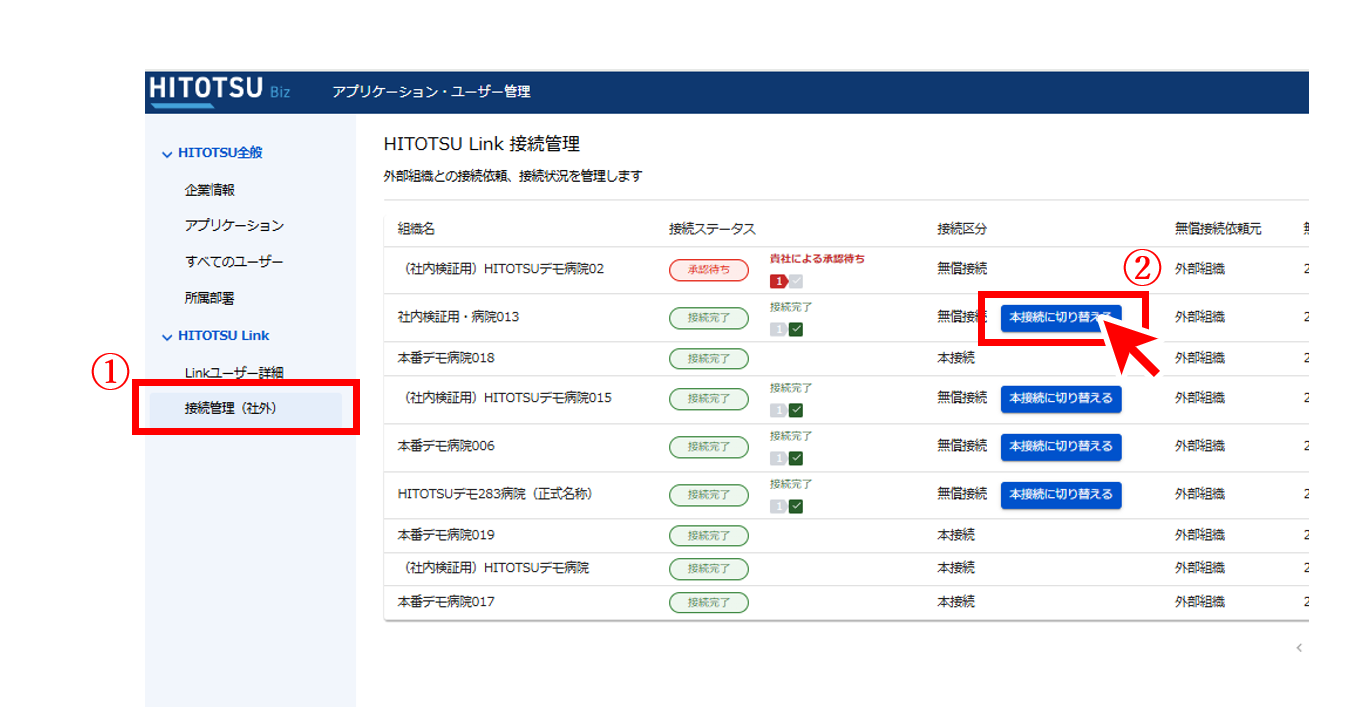Click gray checkmark for HITOTSUデモ病院02 row
Screen dimensions: 1351x718
pyautogui.click(x=796, y=282)
